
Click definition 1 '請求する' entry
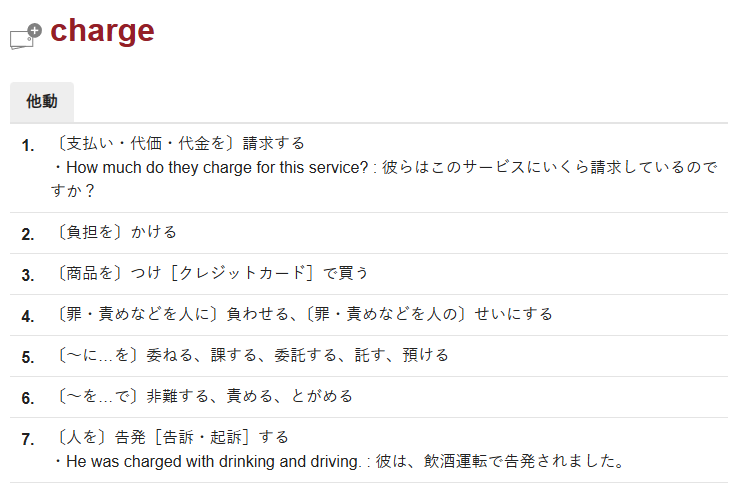tap(179, 143)
